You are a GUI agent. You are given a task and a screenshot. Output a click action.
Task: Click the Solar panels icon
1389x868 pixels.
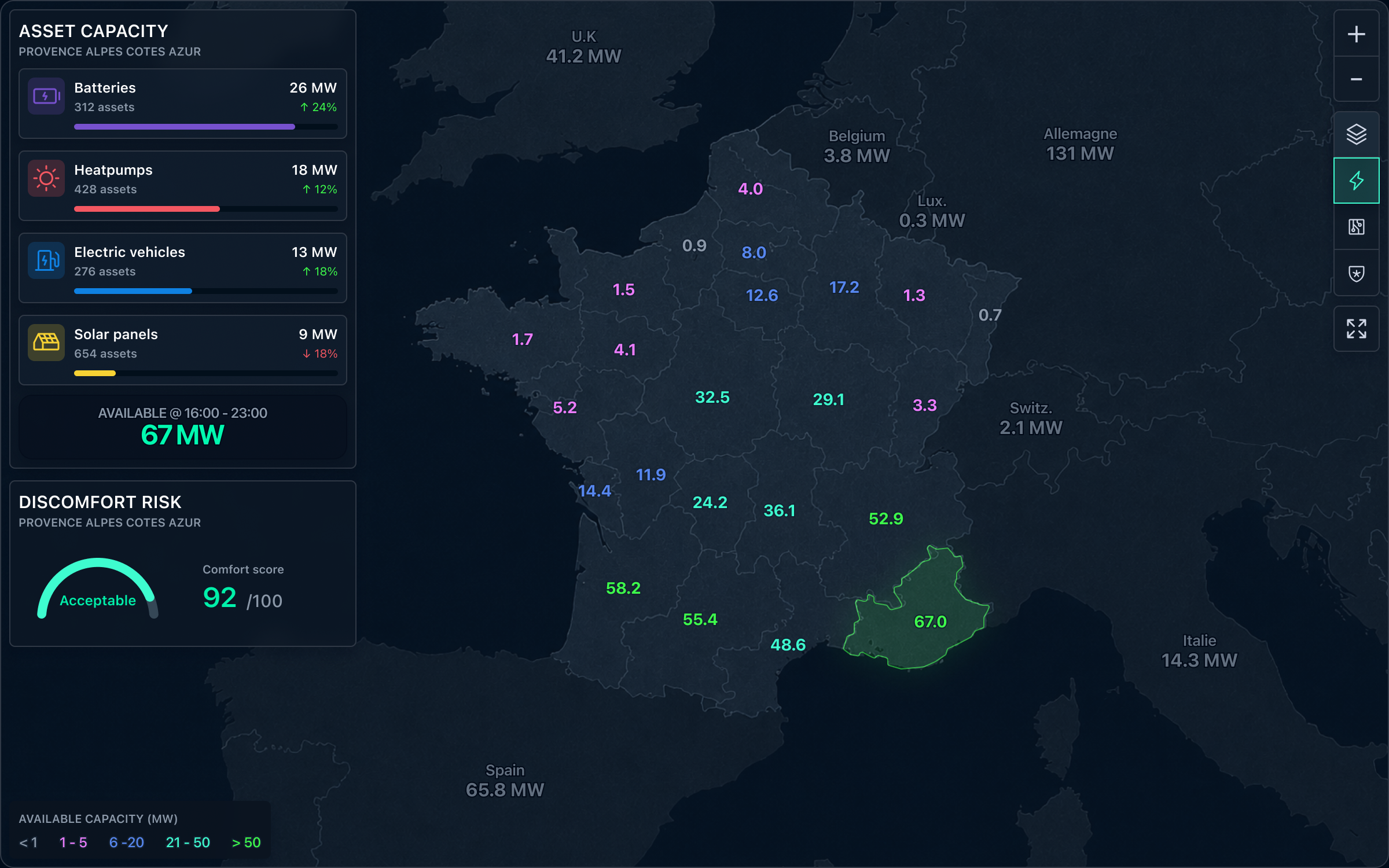point(46,343)
